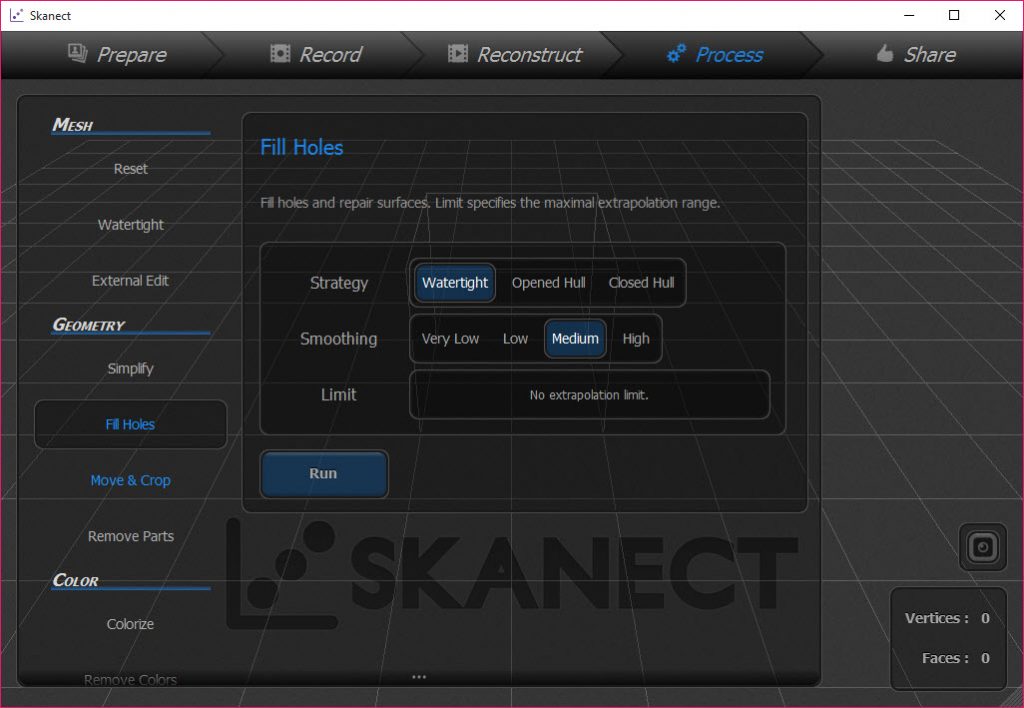
Task: Run the Fill Holes operation
Action: (324, 474)
